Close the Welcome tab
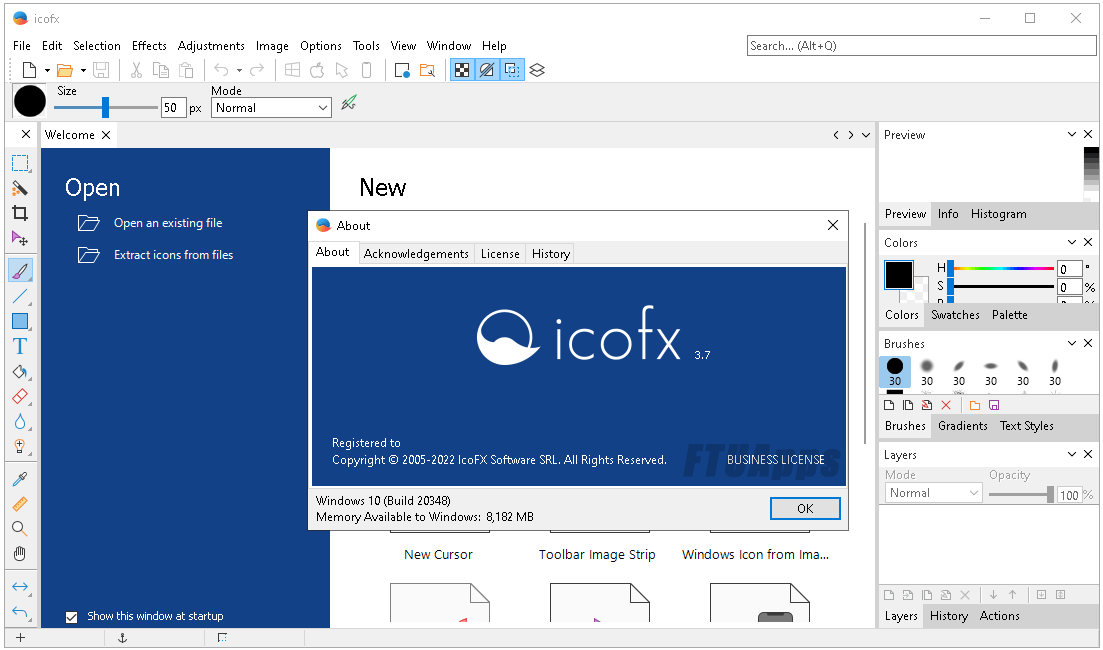The height and width of the screenshot is (650, 1103). coord(106,135)
